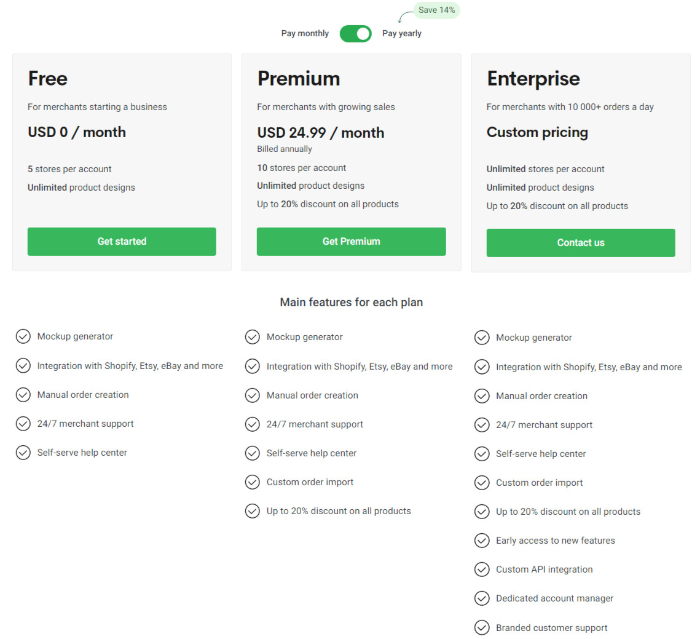This screenshot has height=639, width=700.
Task: Click checkmark beside Free plan 24/7 merchant support
Action: coord(23,424)
